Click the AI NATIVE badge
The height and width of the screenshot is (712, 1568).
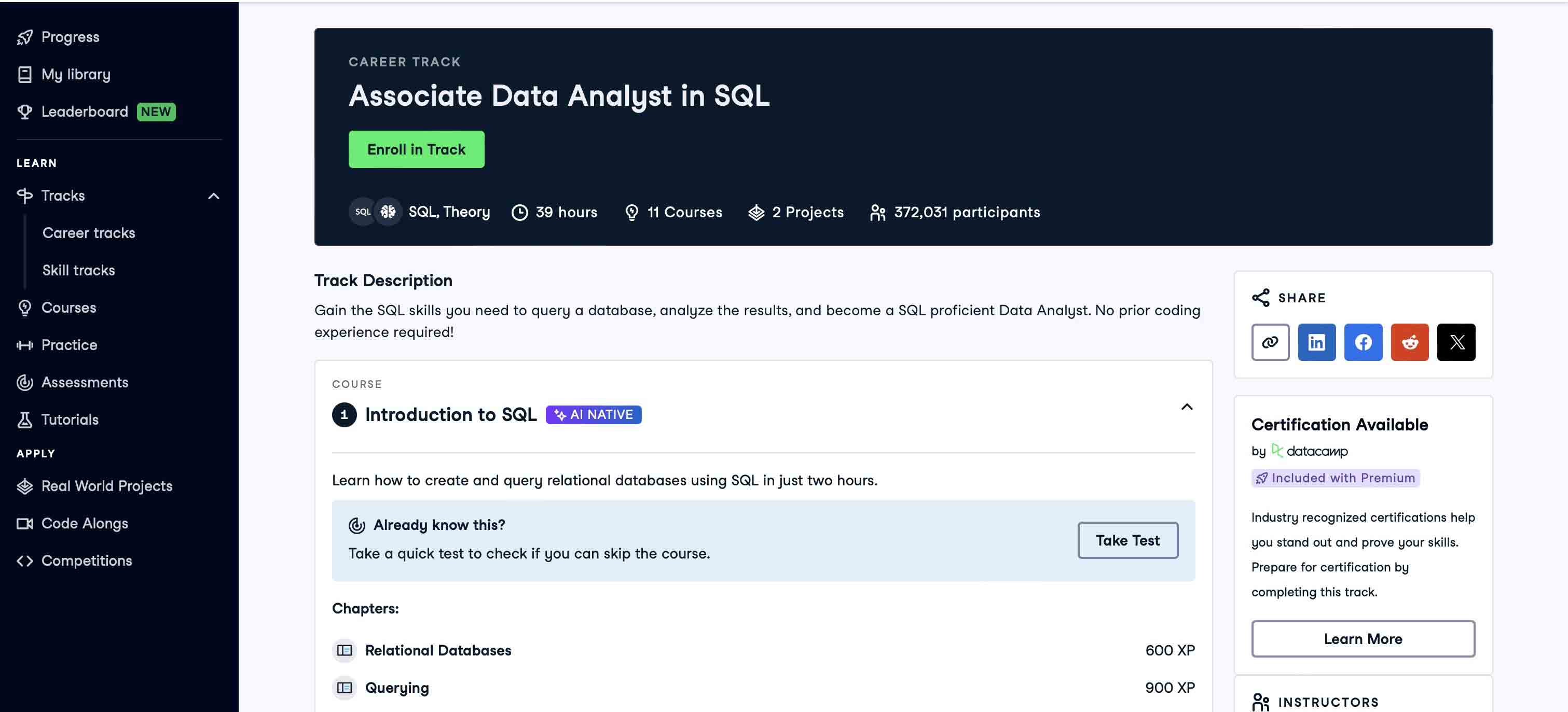(594, 415)
